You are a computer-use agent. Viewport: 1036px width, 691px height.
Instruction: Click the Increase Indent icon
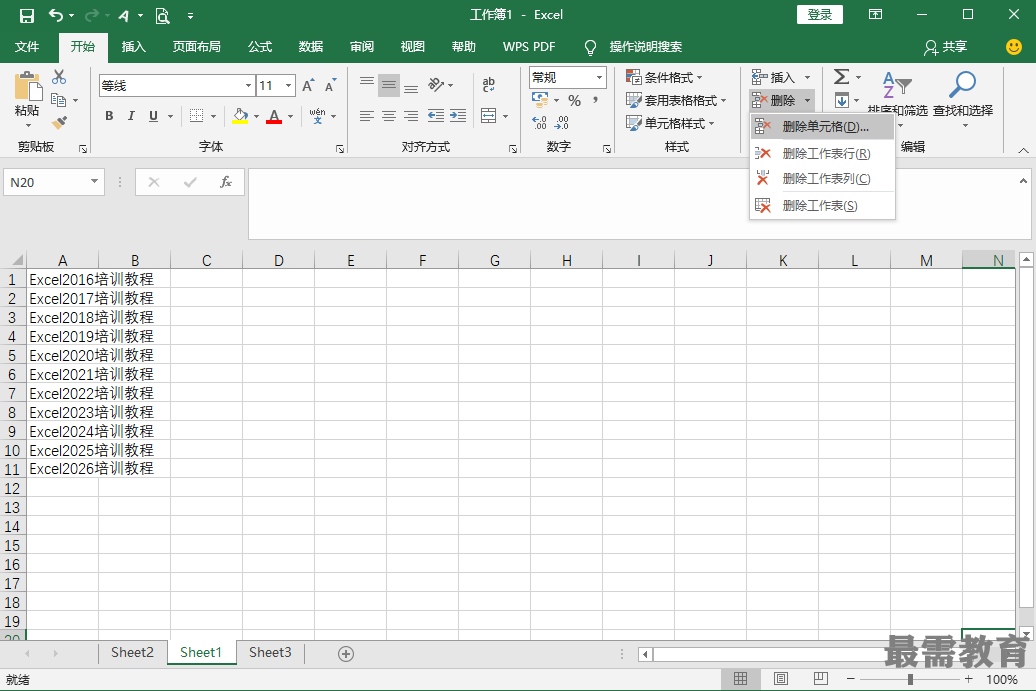[x=458, y=116]
